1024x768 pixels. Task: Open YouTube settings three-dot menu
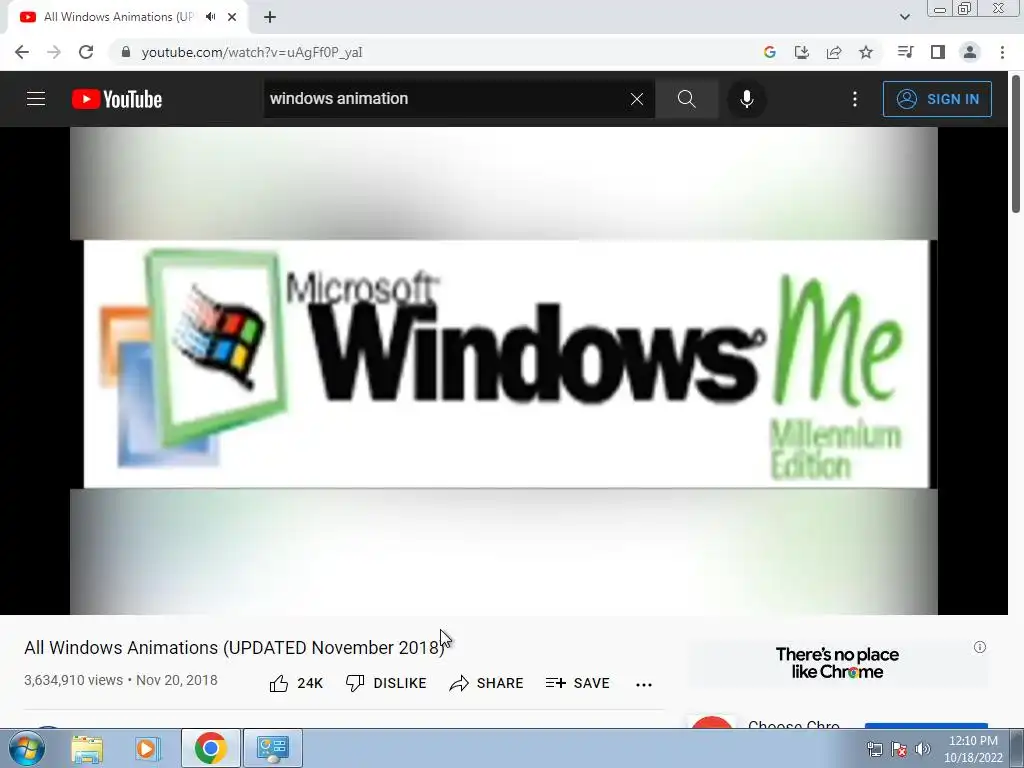pos(855,99)
